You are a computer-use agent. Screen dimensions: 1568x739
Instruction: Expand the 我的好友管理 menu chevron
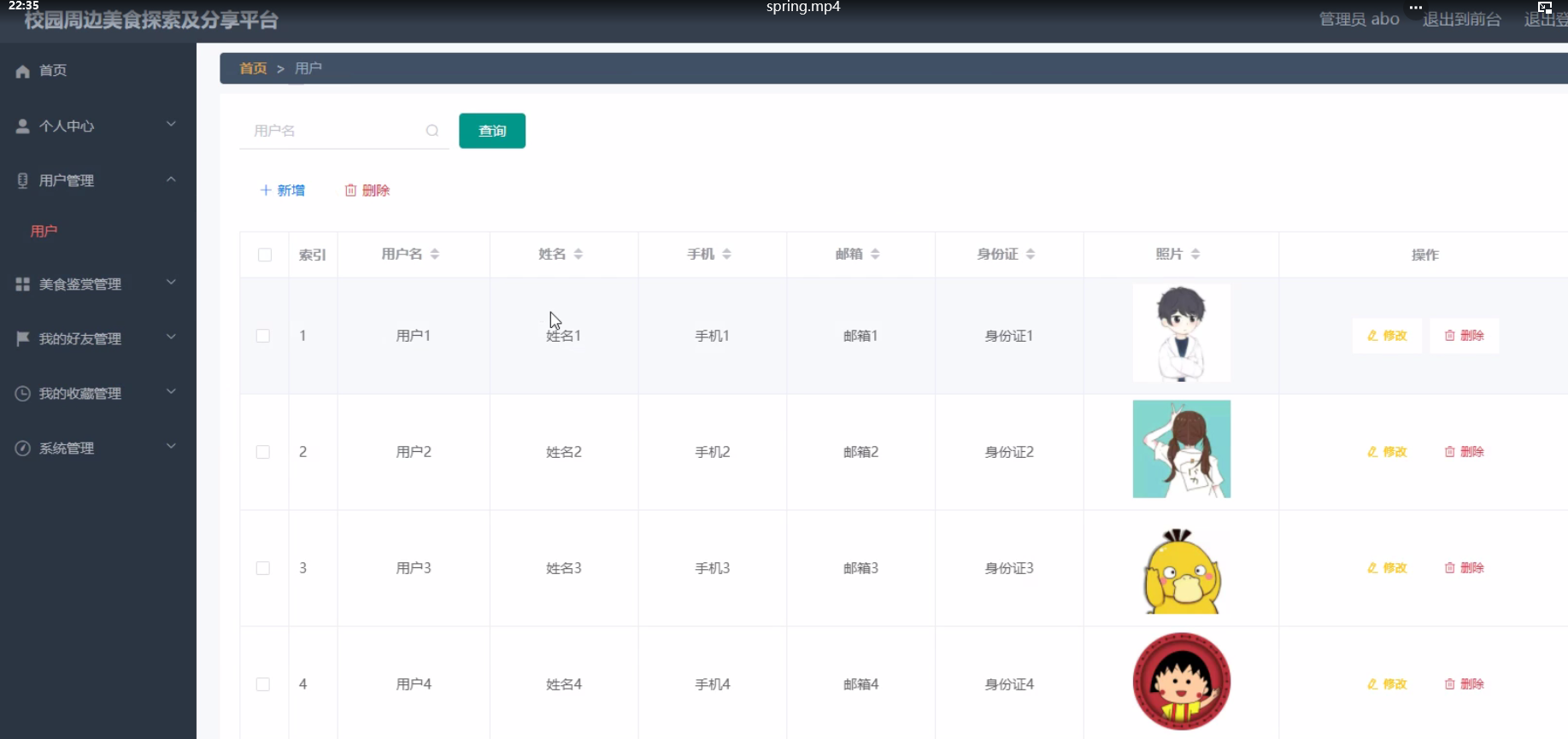click(171, 337)
